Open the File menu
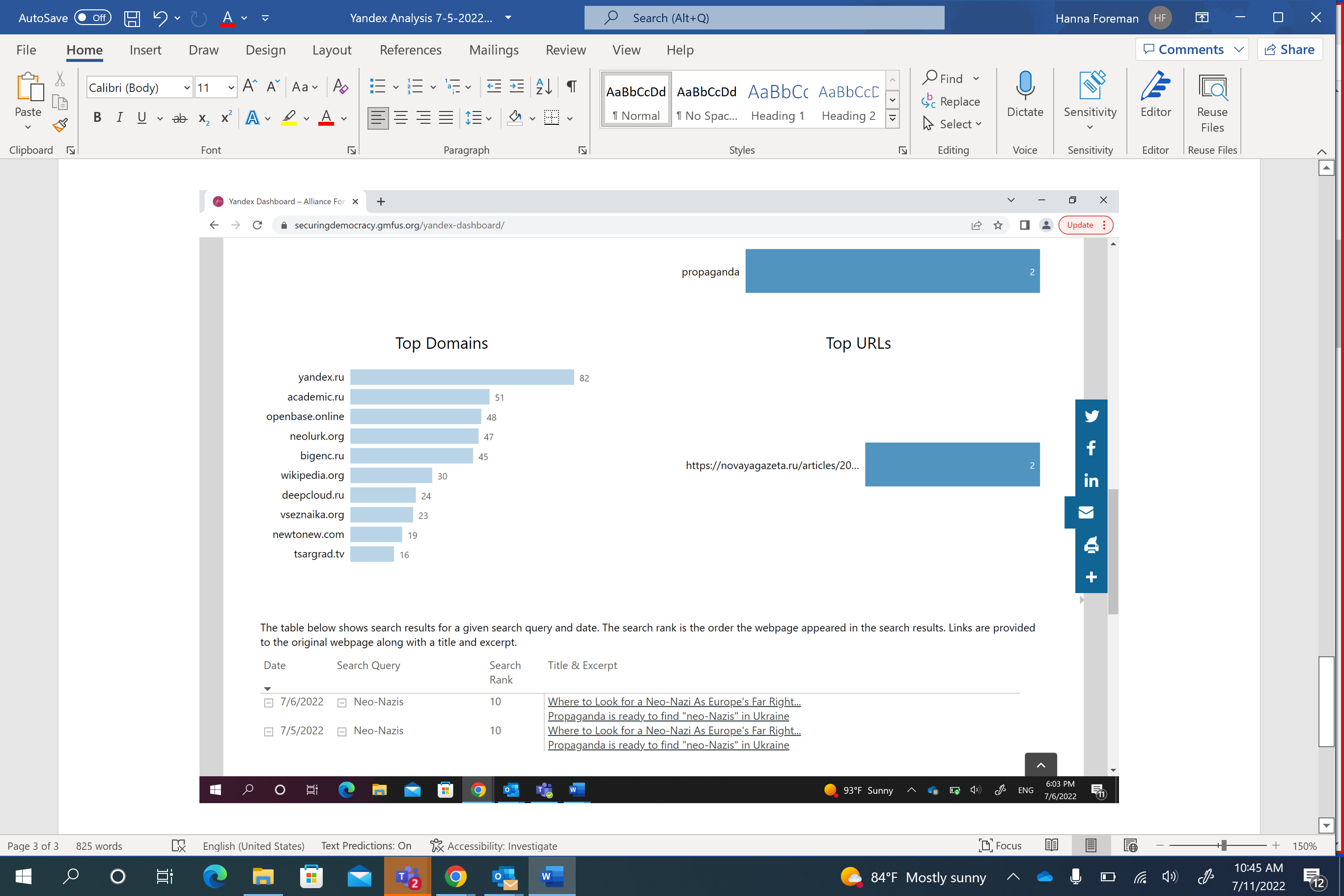Image resolution: width=1344 pixels, height=896 pixels. (27, 50)
